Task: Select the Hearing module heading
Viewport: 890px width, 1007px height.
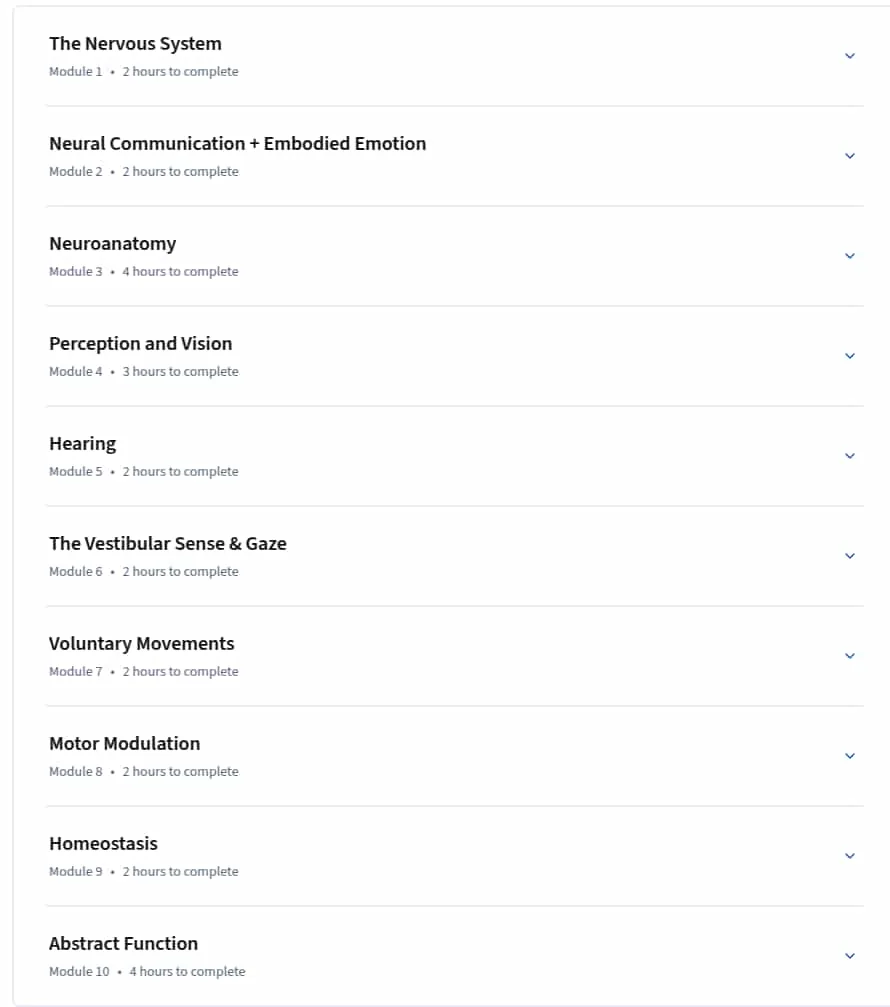Action: pyautogui.click(x=83, y=444)
